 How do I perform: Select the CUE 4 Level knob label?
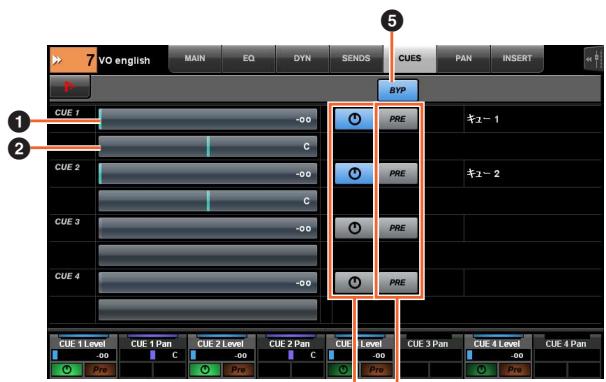point(497,343)
